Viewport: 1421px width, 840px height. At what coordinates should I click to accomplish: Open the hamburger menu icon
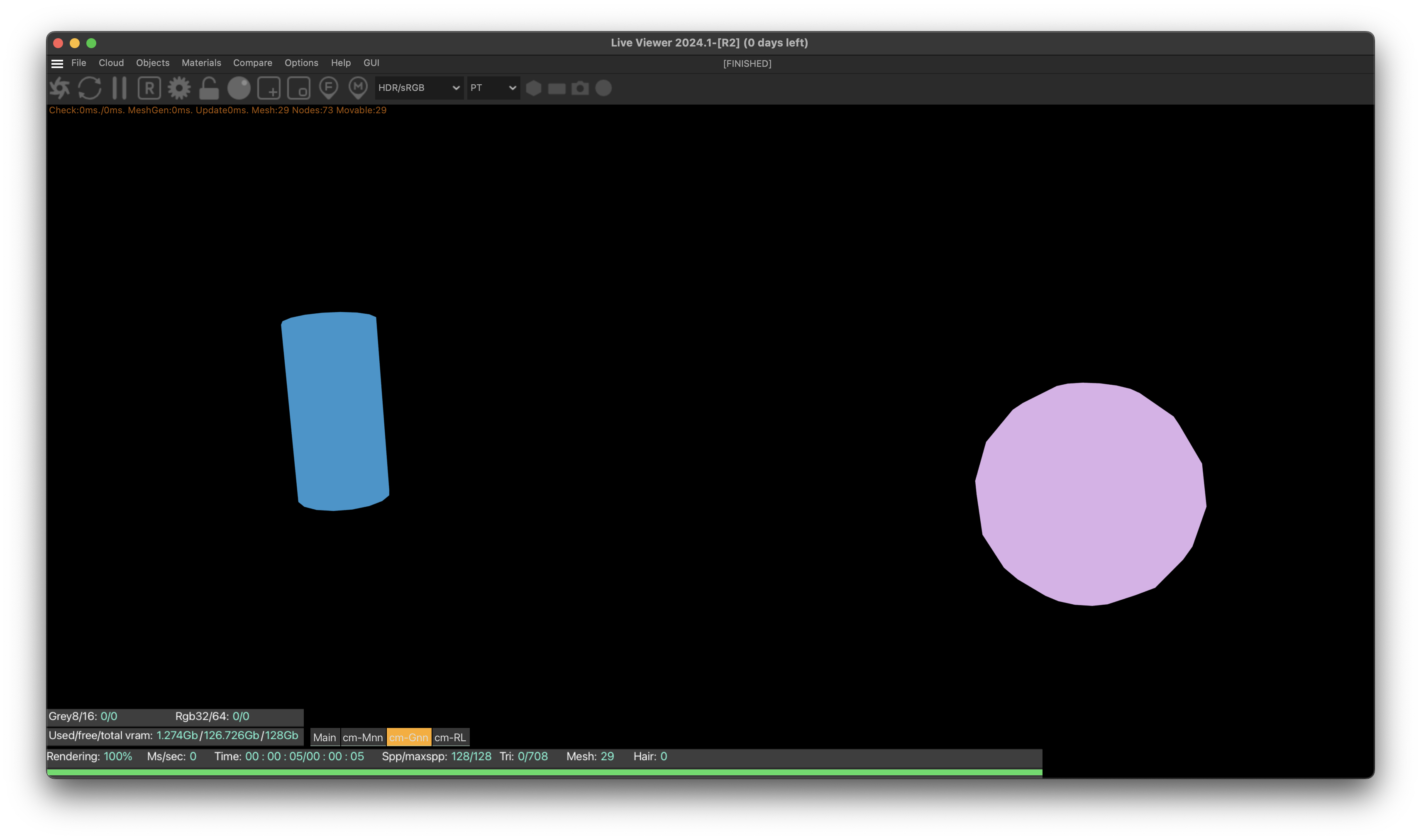pos(57,63)
